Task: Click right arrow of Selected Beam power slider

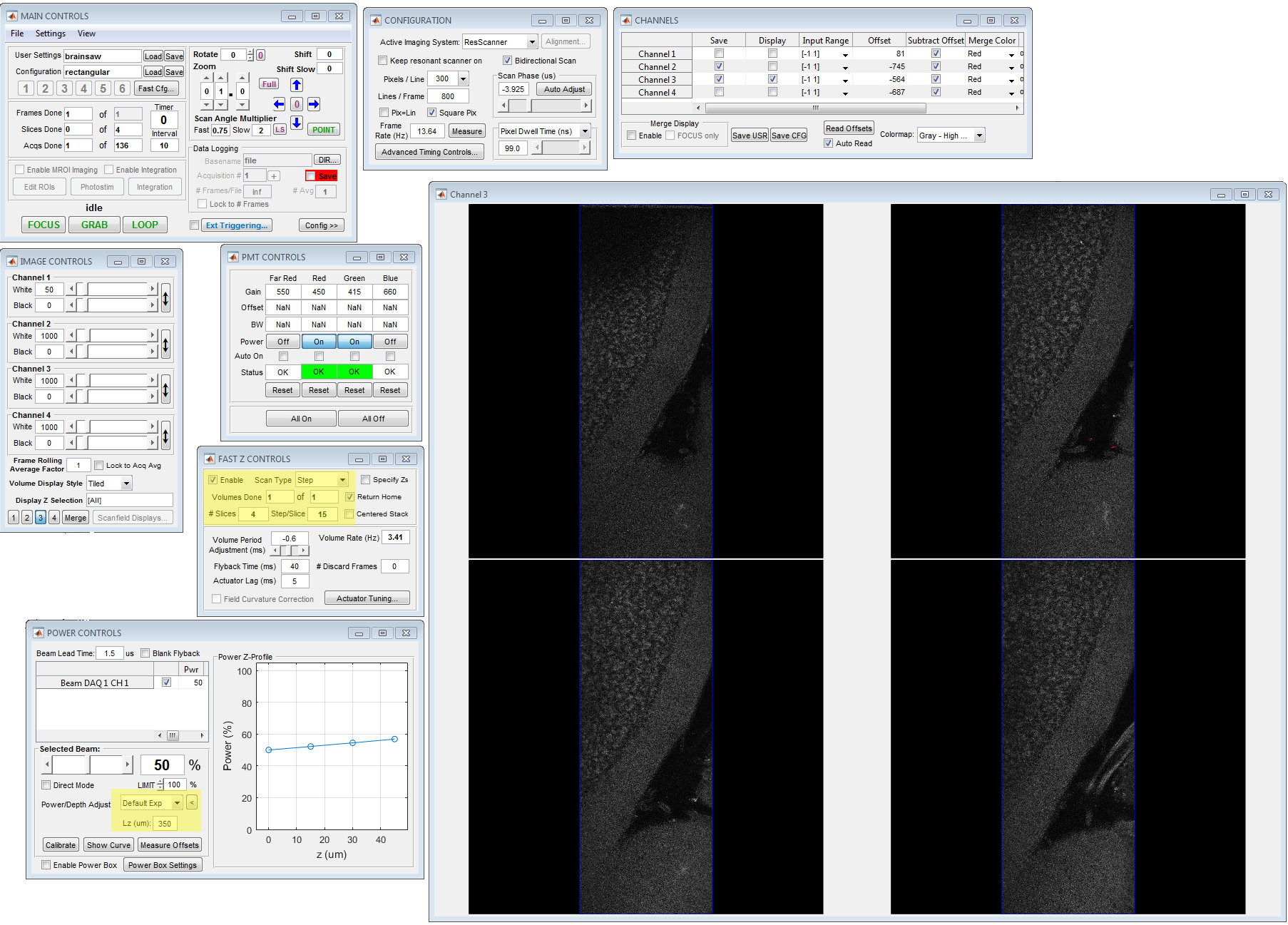Action: pos(128,765)
